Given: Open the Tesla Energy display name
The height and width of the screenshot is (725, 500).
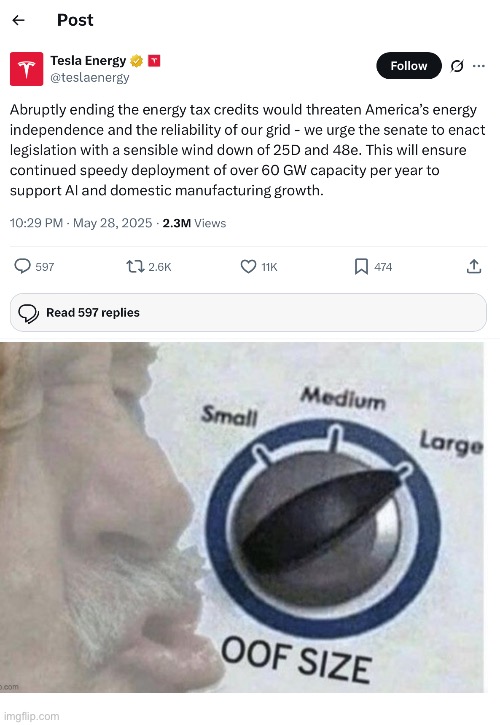Looking at the screenshot, I should click(88, 61).
